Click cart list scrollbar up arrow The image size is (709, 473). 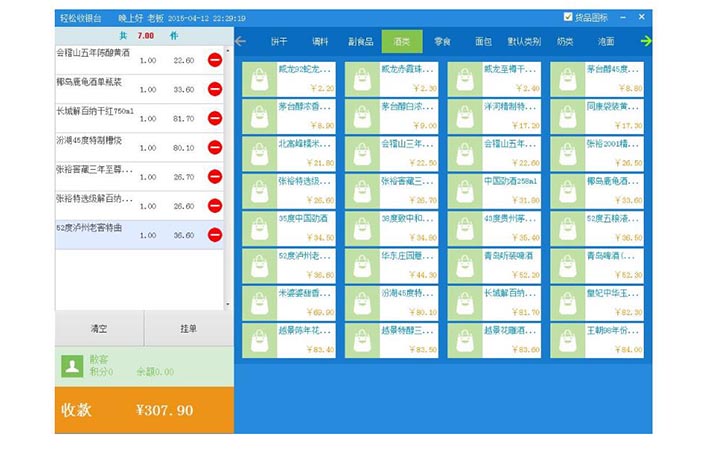tap(228, 51)
